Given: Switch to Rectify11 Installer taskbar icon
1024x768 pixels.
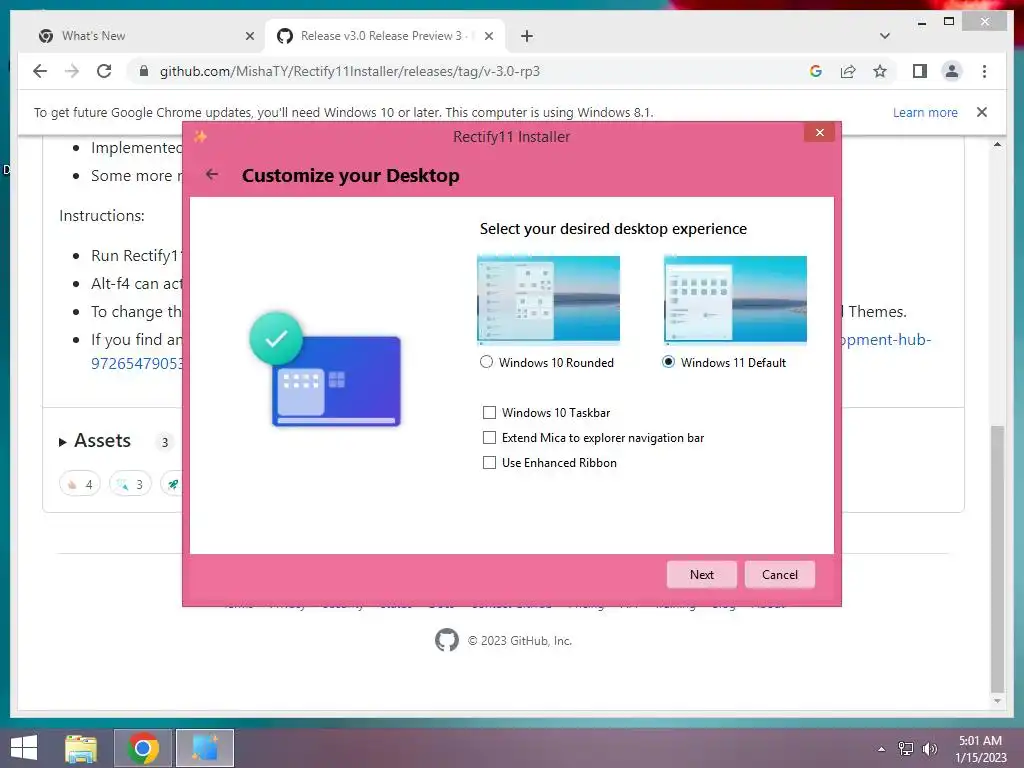Looking at the screenshot, I should tap(205, 748).
